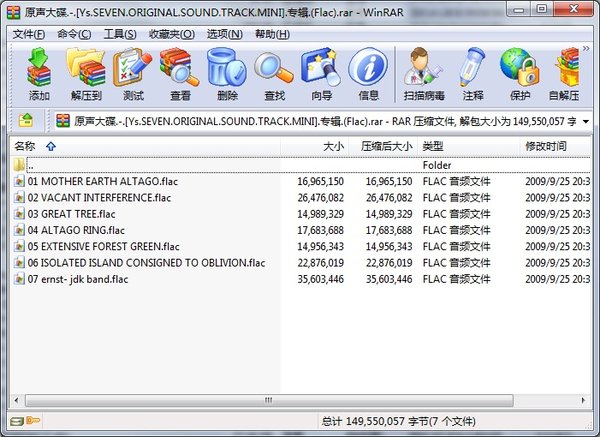The image size is (600, 437).
Task: Open the Tools (工具) menu
Action: pos(120,34)
